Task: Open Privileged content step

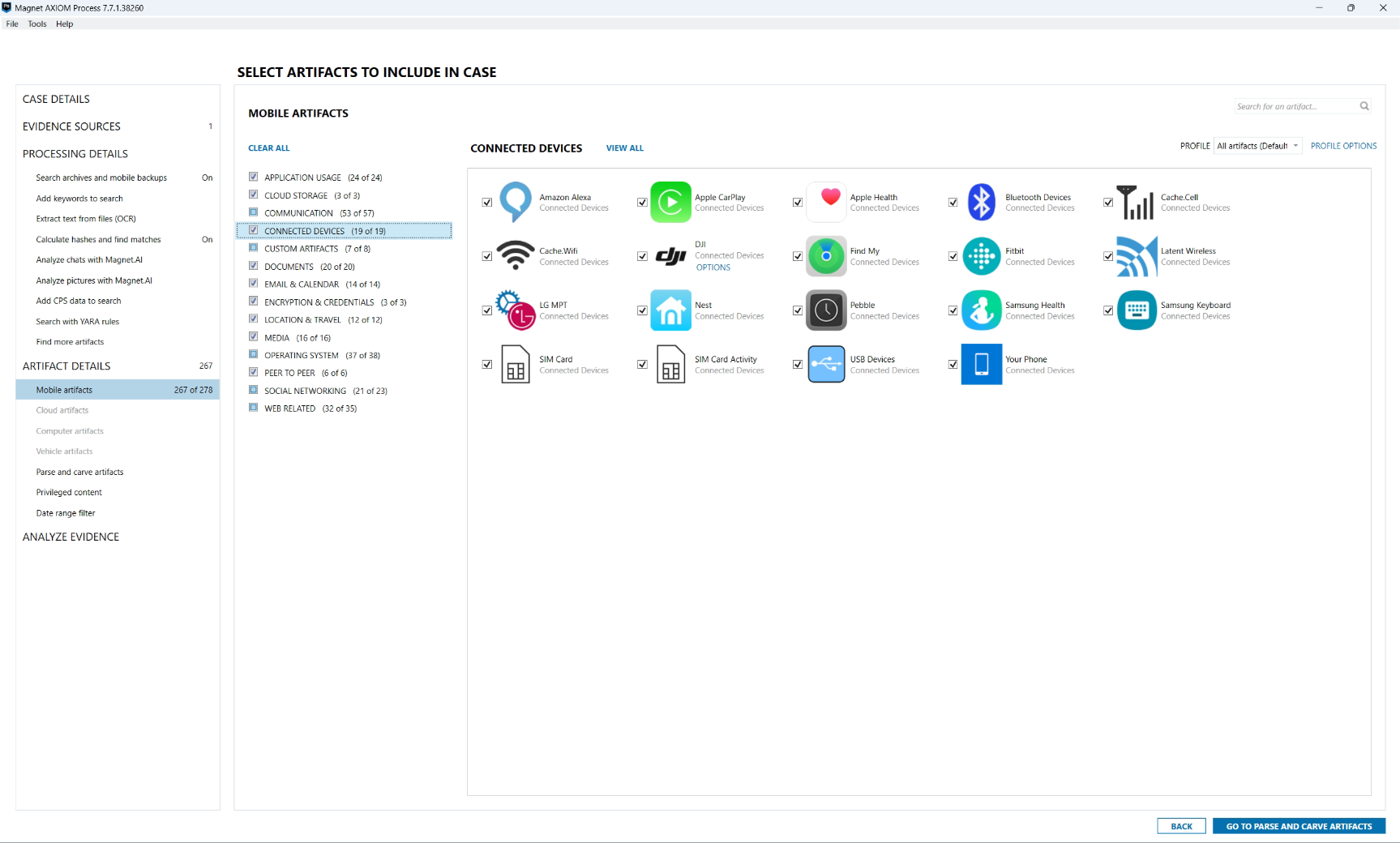Action: pos(69,492)
